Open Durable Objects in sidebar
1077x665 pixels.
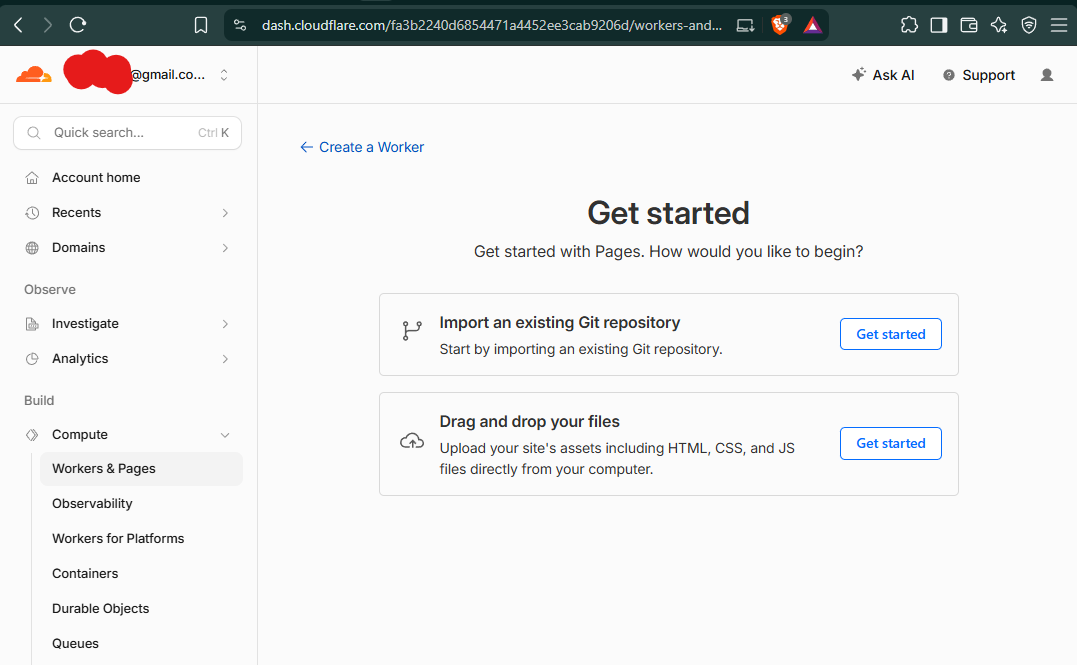click(141, 609)
